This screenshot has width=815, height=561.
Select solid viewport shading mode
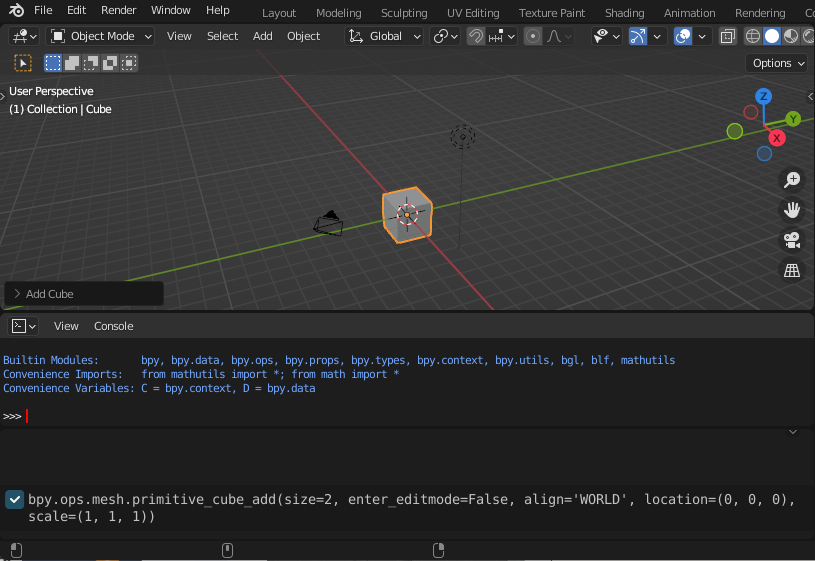772,36
